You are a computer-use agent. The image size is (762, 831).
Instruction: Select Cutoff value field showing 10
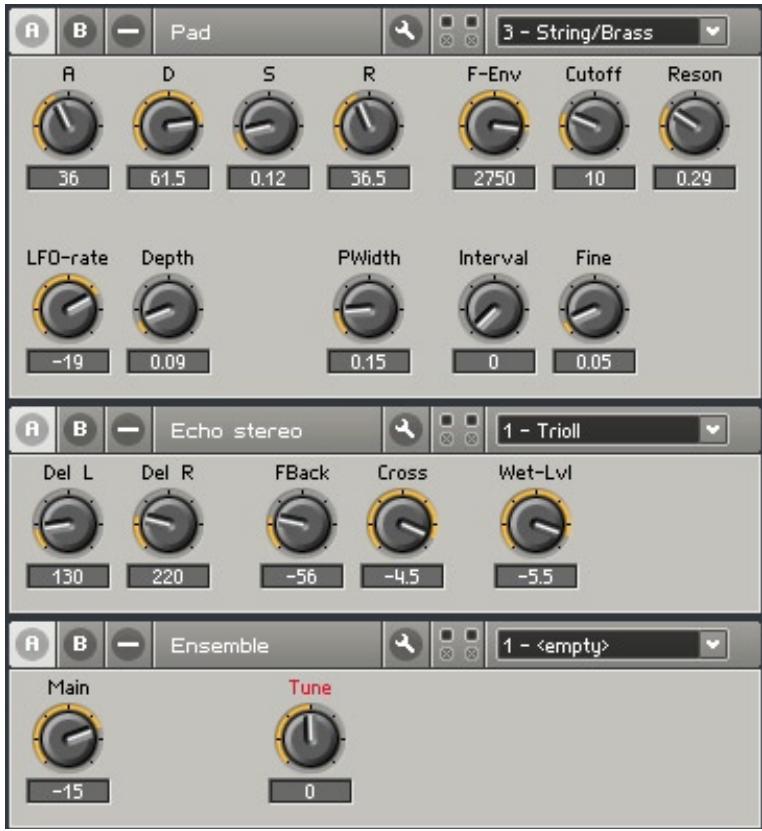(x=594, y=178)
